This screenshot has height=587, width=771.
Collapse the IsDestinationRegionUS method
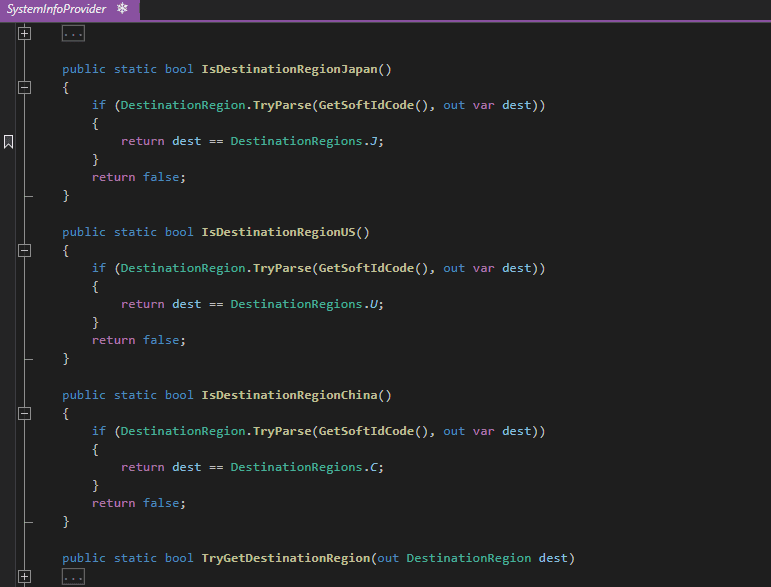click(x=25, y=251)
